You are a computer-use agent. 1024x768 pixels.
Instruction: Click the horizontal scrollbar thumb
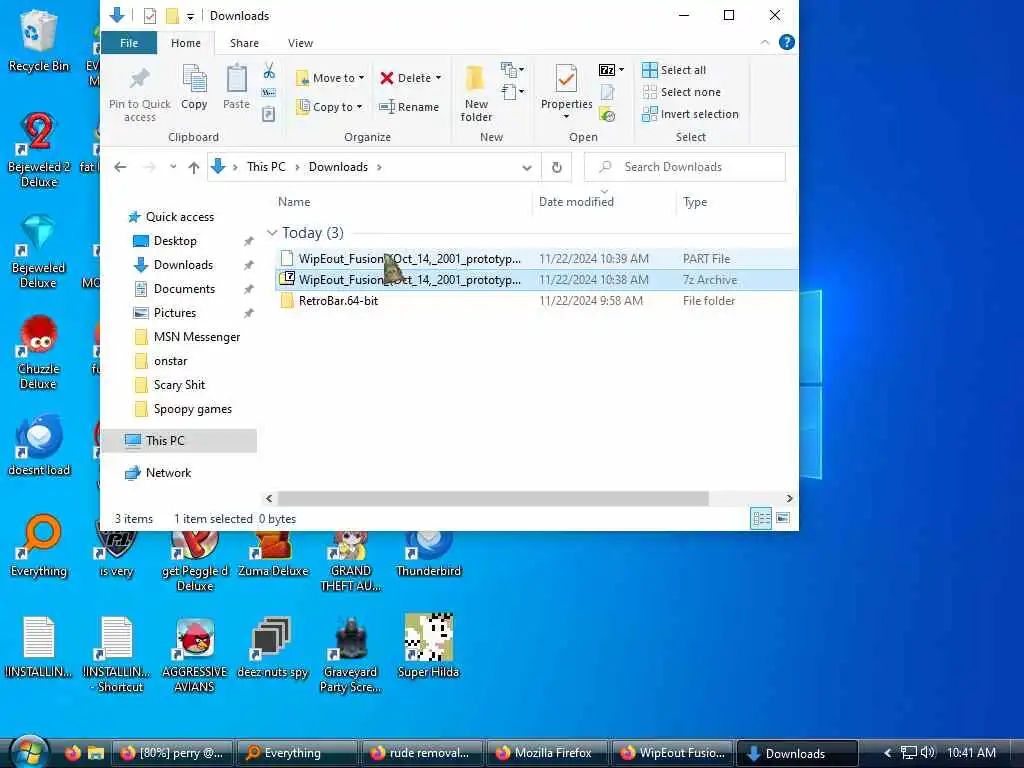[x=493, y=498]
